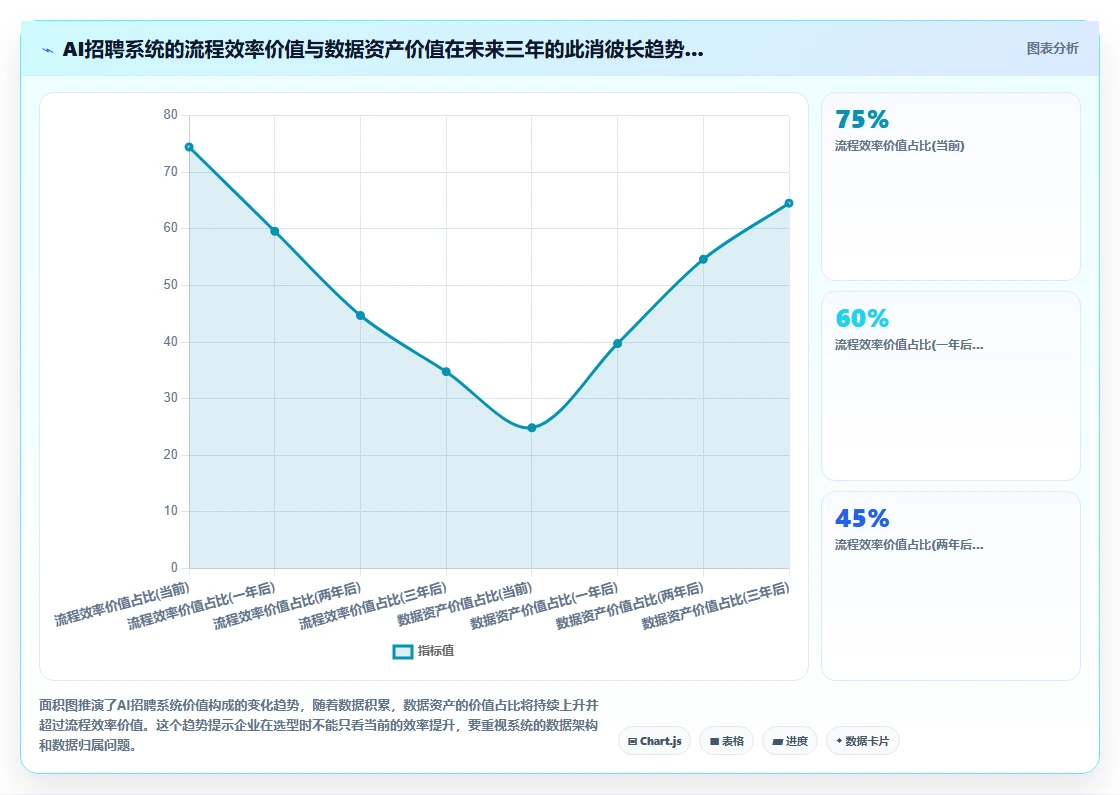Click the y-axis value 50
1120x795 pixels.
pos(170,284)
